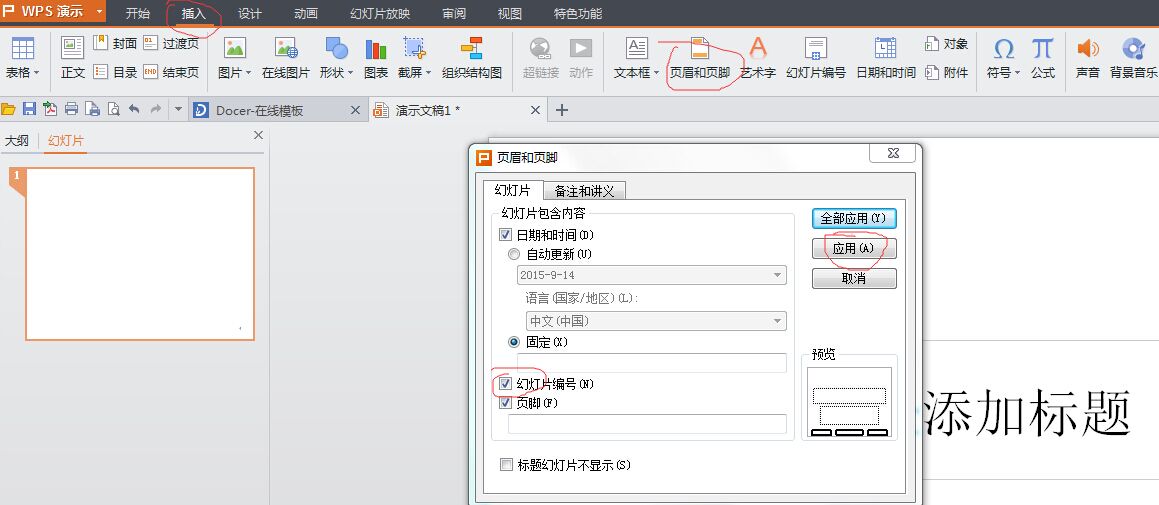Insert 日期和时间 from the ribbon

point(886,57)
